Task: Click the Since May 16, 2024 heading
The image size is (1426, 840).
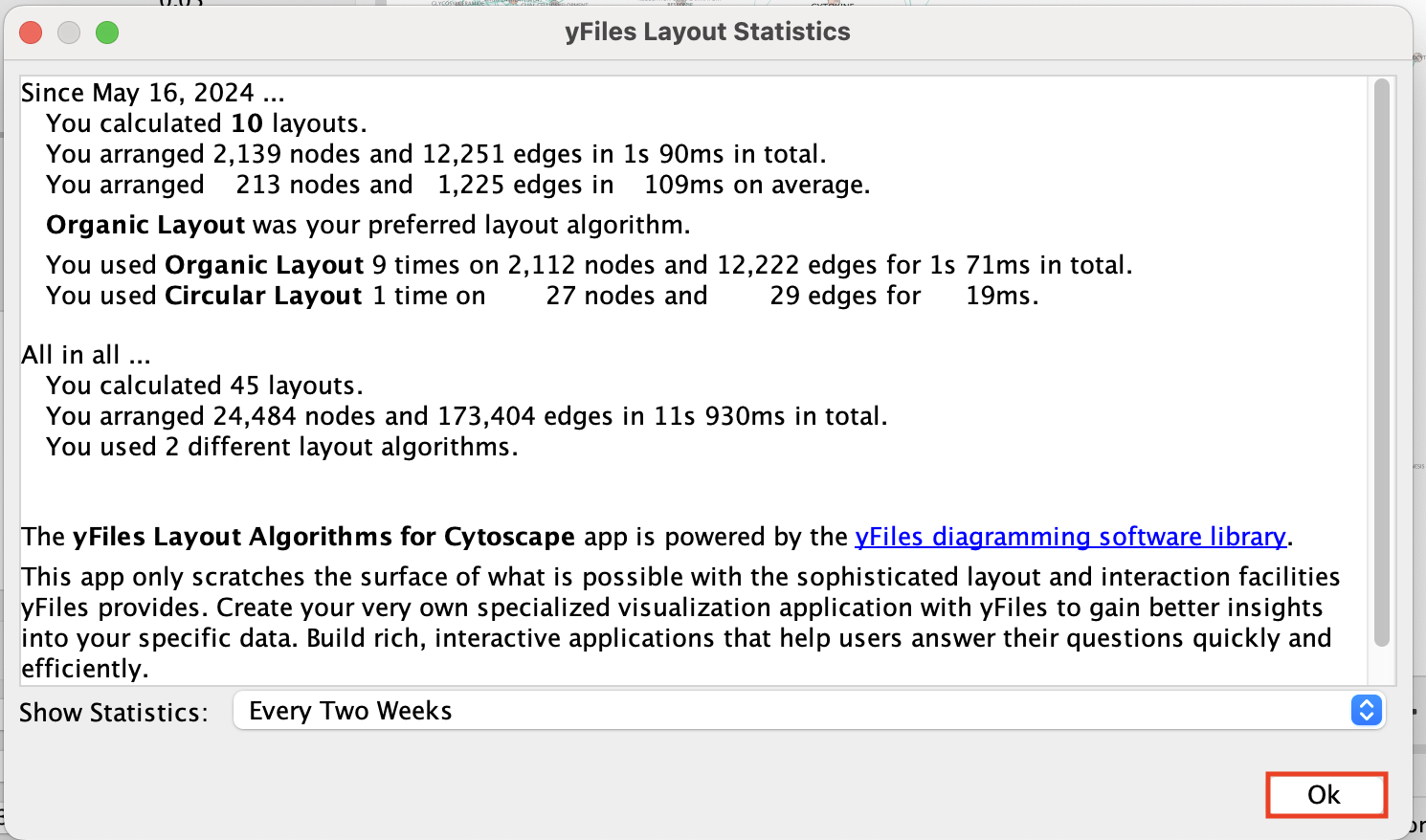Action: [x=153, y=93]
